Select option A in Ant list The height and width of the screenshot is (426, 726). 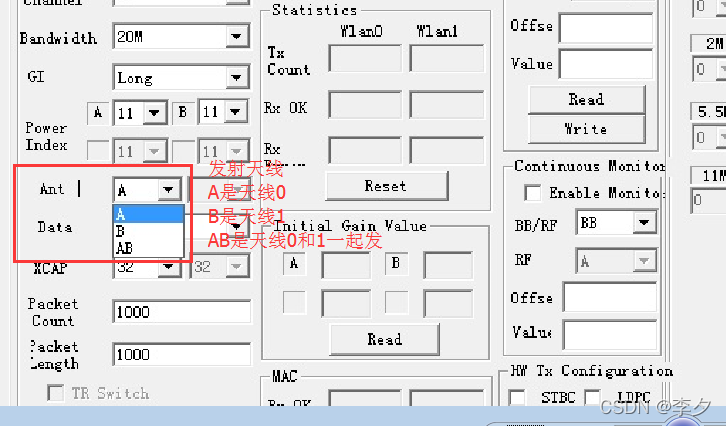click(149, 214)
